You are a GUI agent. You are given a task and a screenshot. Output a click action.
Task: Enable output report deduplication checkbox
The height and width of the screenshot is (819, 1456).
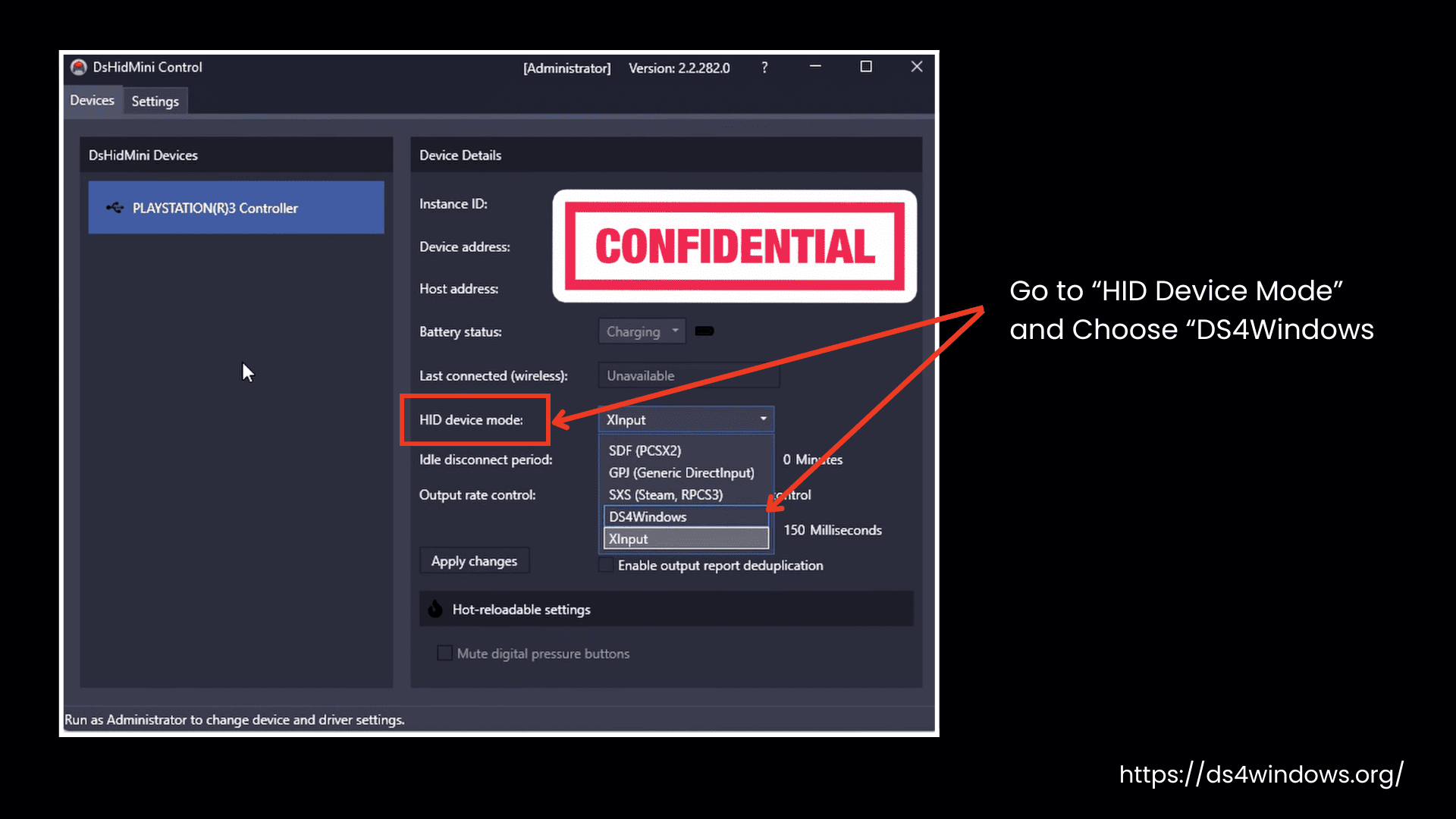point(606,565)
